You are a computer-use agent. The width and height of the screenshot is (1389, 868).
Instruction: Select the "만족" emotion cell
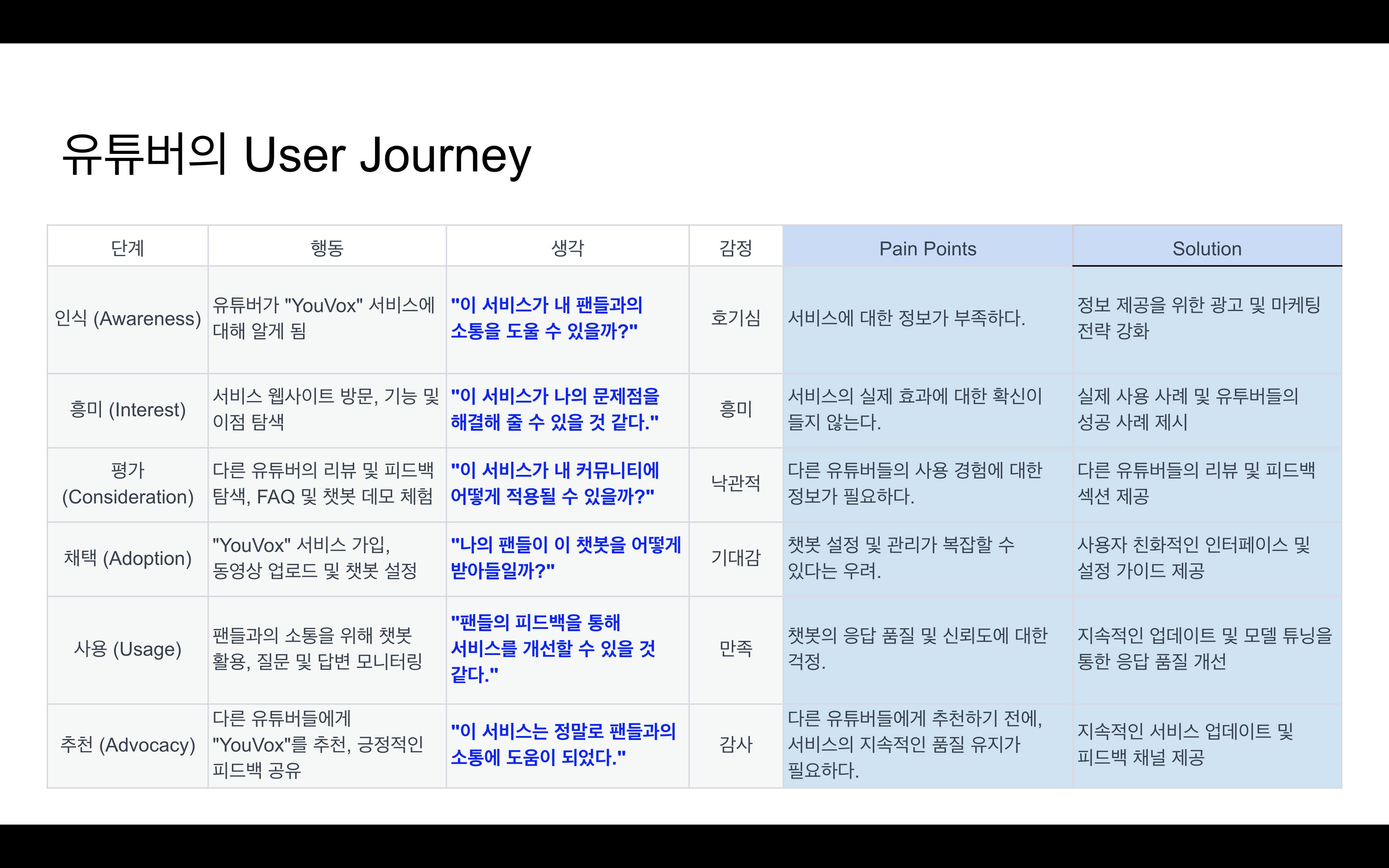pyautogui.click(x=736, y=650)
